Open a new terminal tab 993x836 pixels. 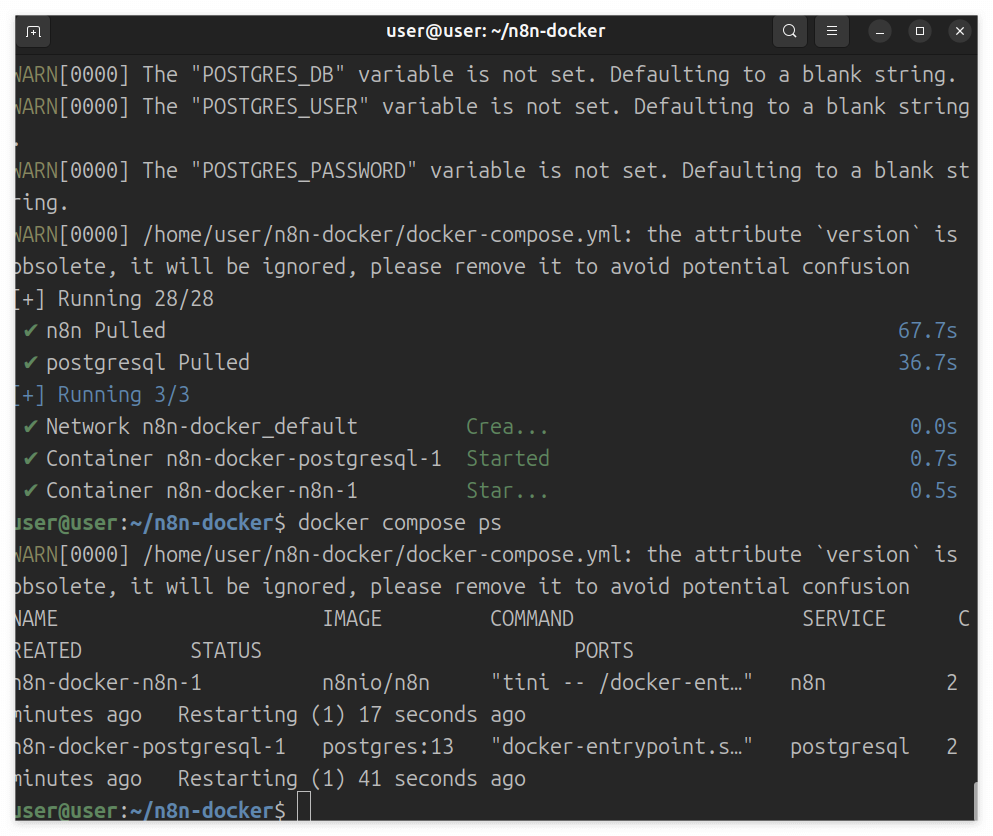click(x=34, y=31)
